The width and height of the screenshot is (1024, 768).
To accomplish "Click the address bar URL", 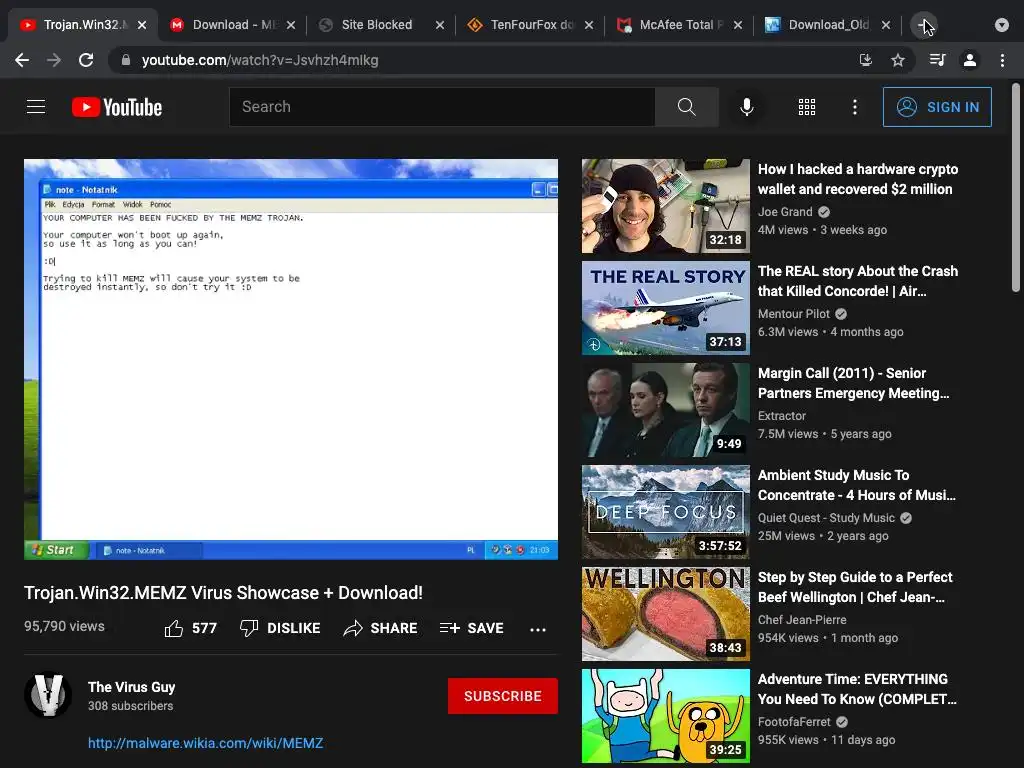I will pos(260,60).
